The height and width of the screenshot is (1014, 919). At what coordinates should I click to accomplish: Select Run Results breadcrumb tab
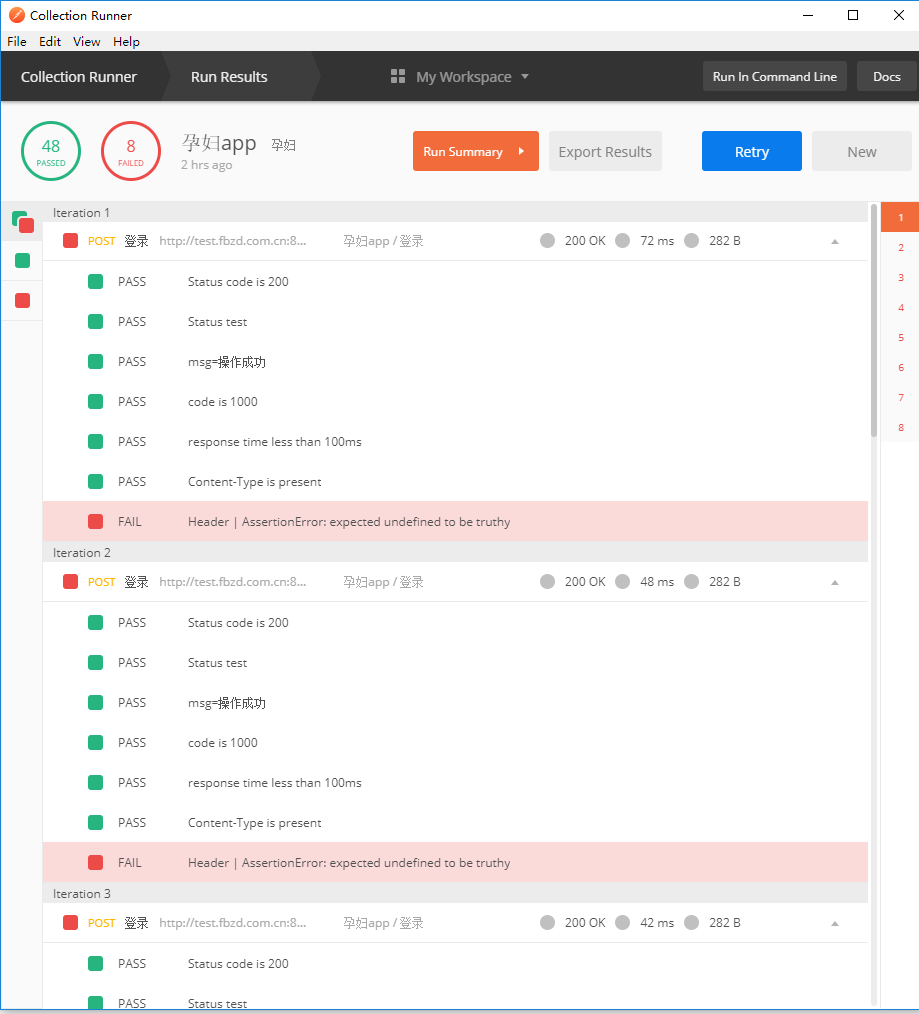click(229, 76)
